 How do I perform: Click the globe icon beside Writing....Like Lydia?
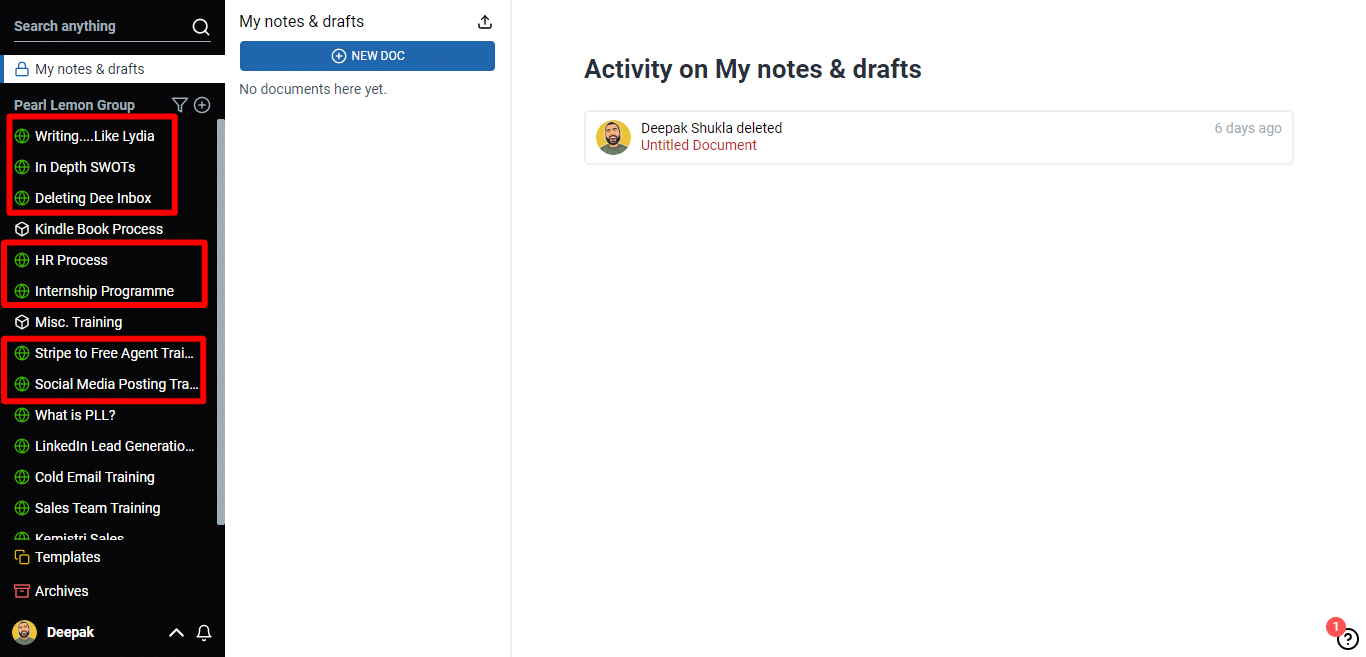22,136
